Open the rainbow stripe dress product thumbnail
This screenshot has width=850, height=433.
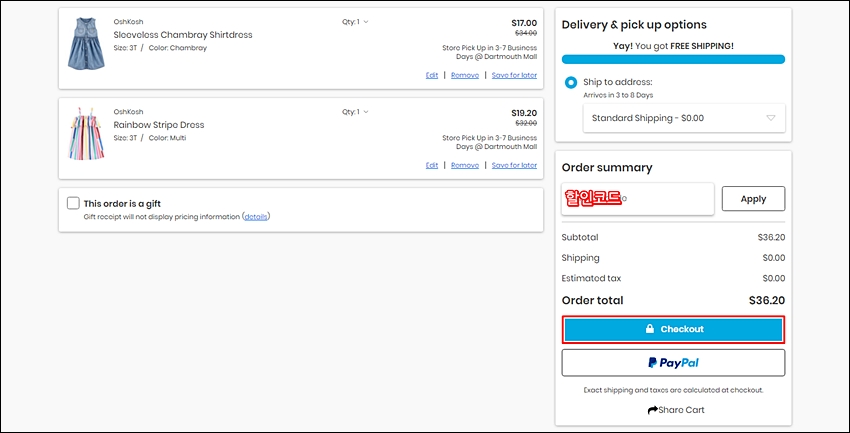point(86,134)
